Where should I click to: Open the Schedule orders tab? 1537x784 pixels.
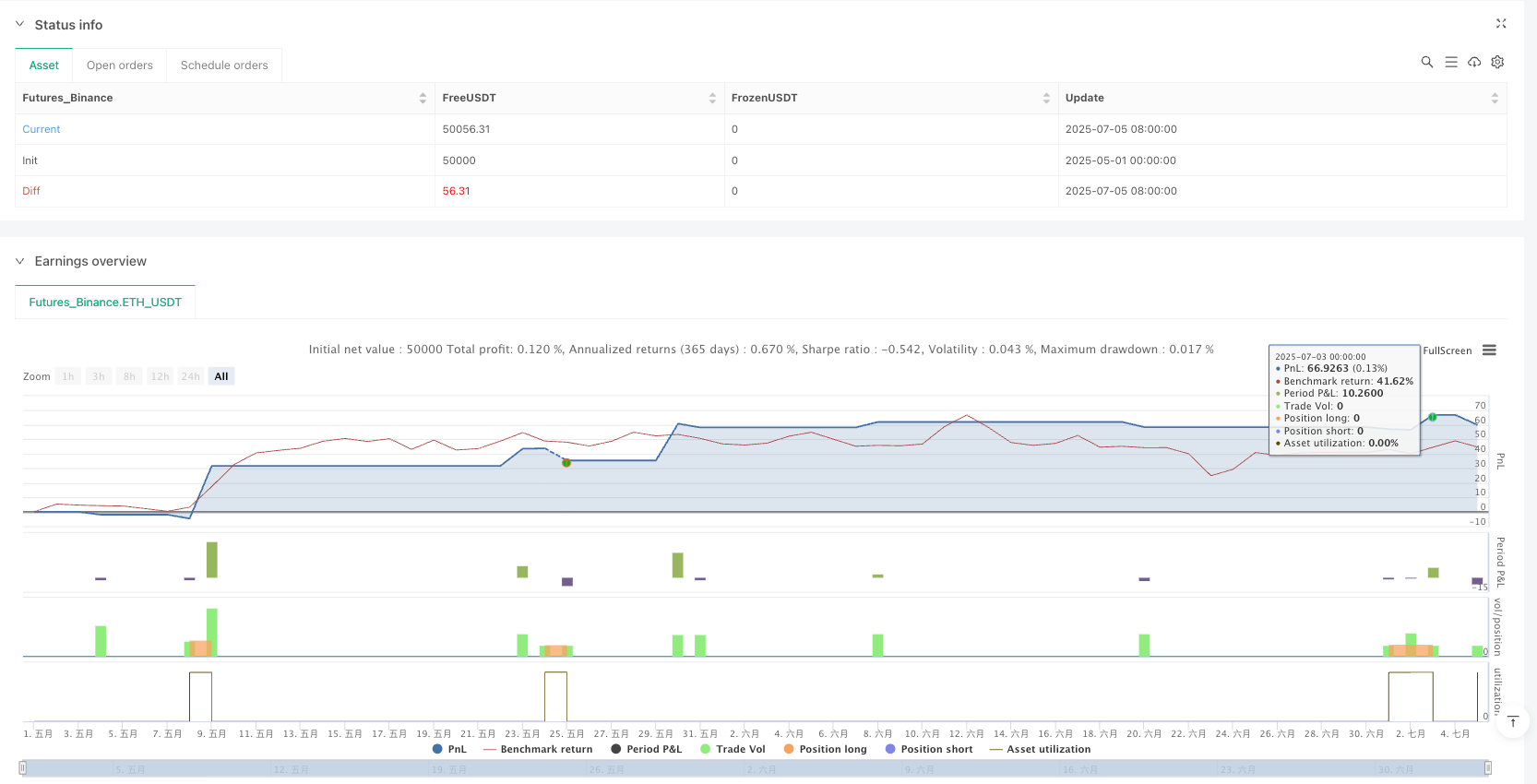(224, 65)
